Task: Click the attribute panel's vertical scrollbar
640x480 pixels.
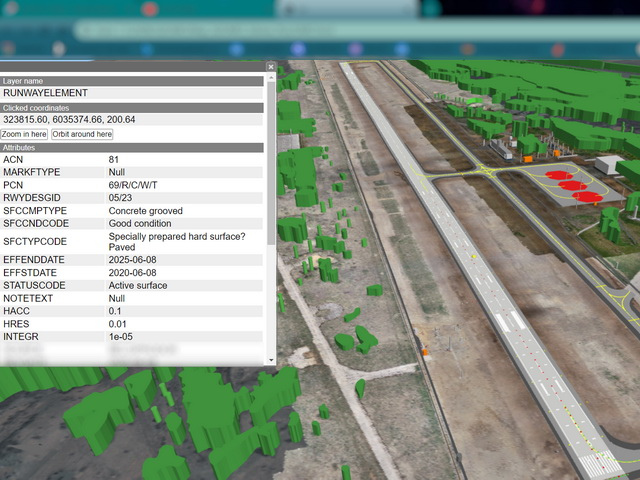Action: (270, 200)
